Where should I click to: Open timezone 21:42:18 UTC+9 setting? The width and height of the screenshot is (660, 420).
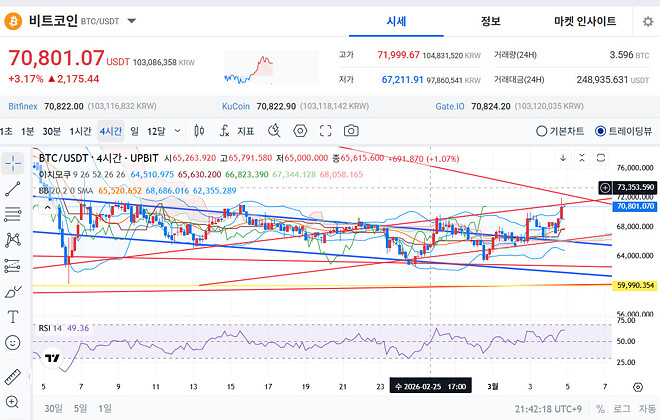tap(548, 409)
